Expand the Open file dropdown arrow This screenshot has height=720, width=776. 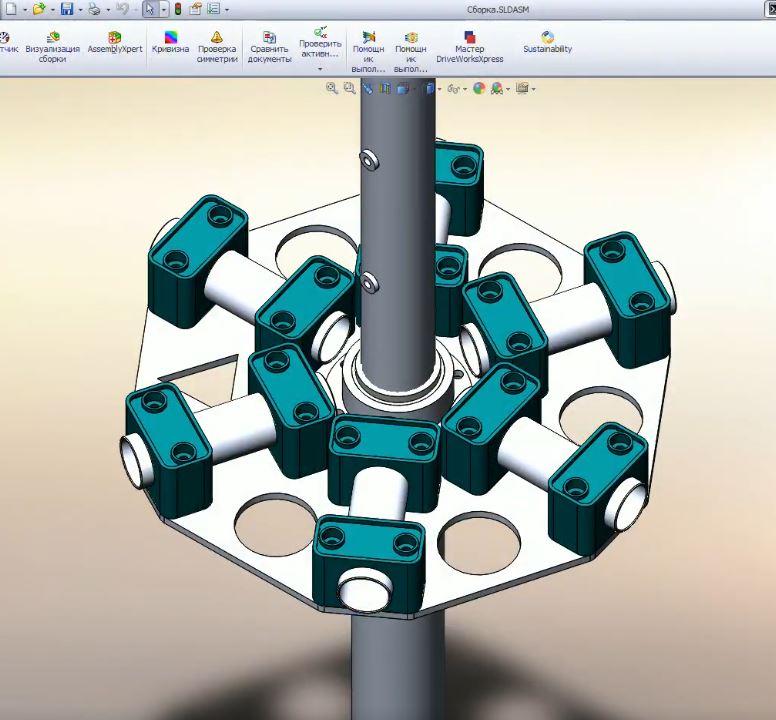(52, 10)
